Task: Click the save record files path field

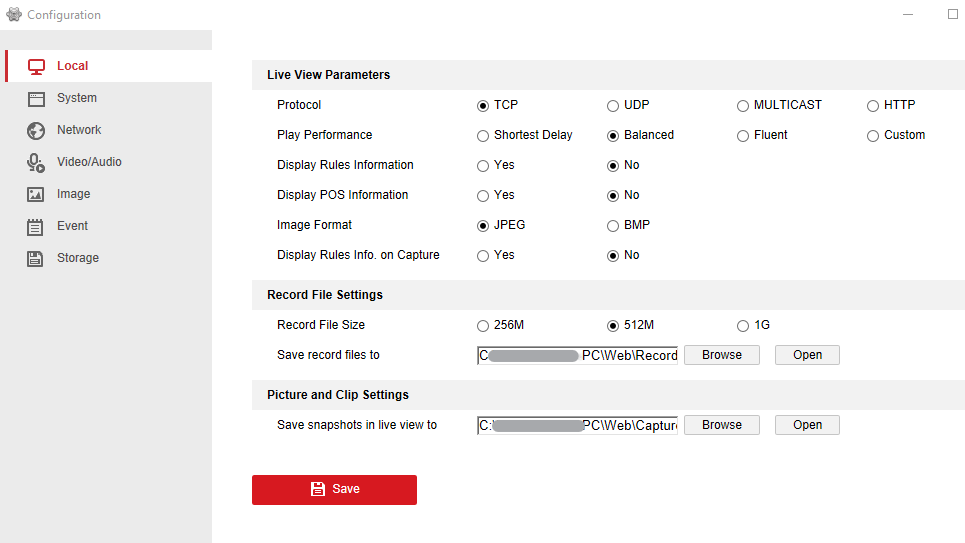Action: 577,355
